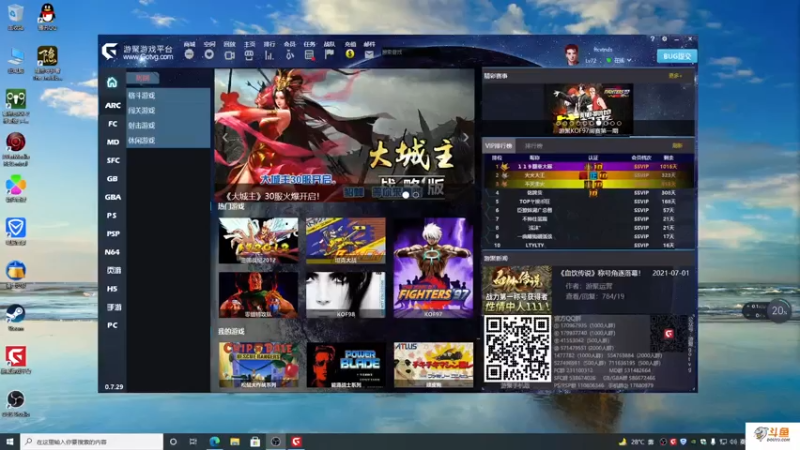800x450 pixels.
Task: Open the KOF97 tournament banner image
Action: pos(588,109)
